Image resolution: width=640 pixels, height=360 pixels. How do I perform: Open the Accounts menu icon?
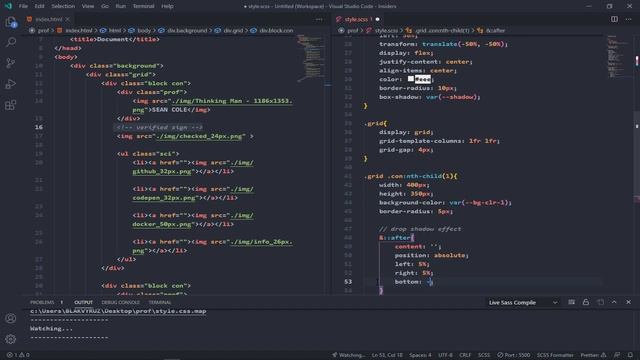pos(11,318)
